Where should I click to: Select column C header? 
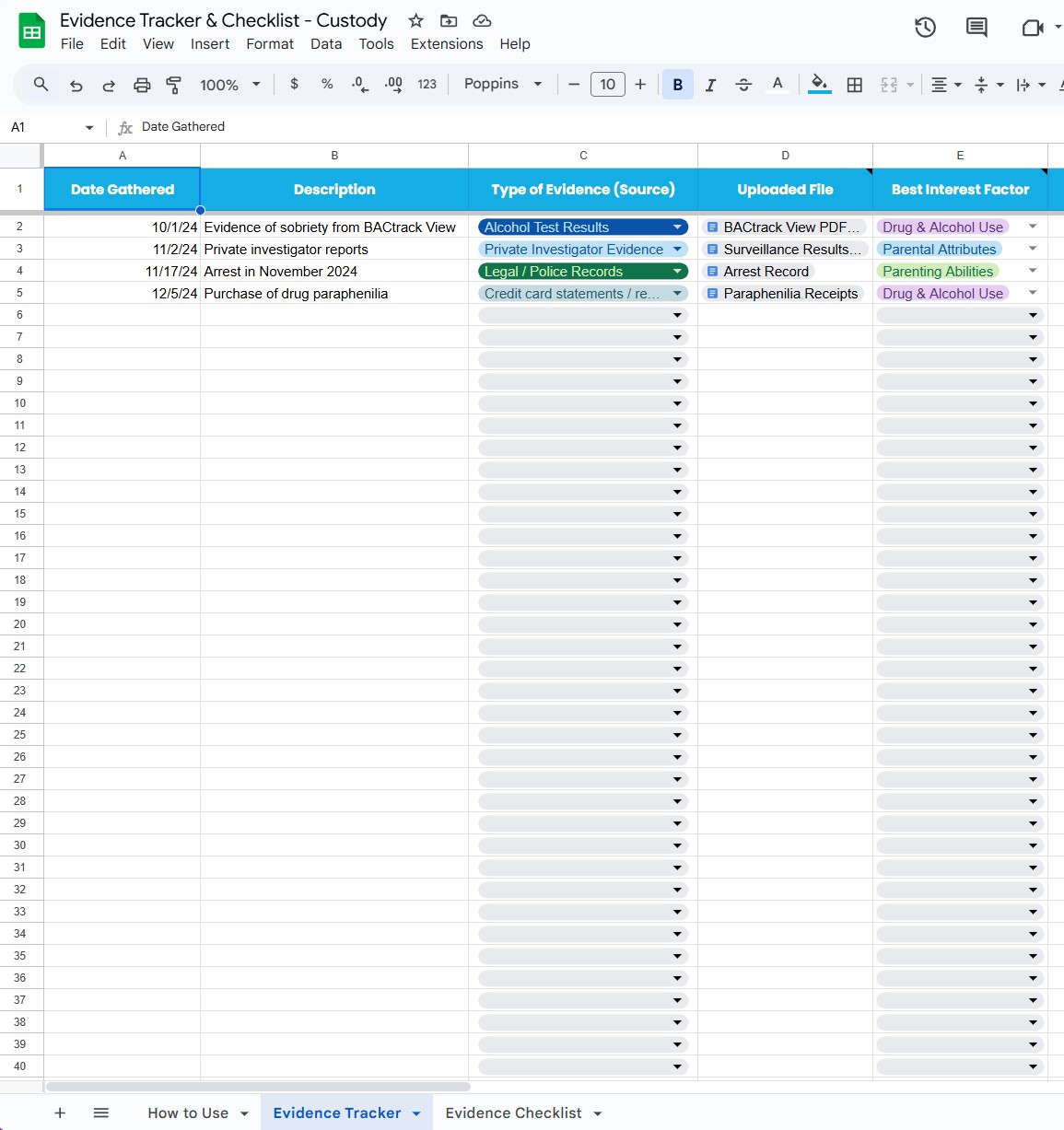[x=583, y=156]
